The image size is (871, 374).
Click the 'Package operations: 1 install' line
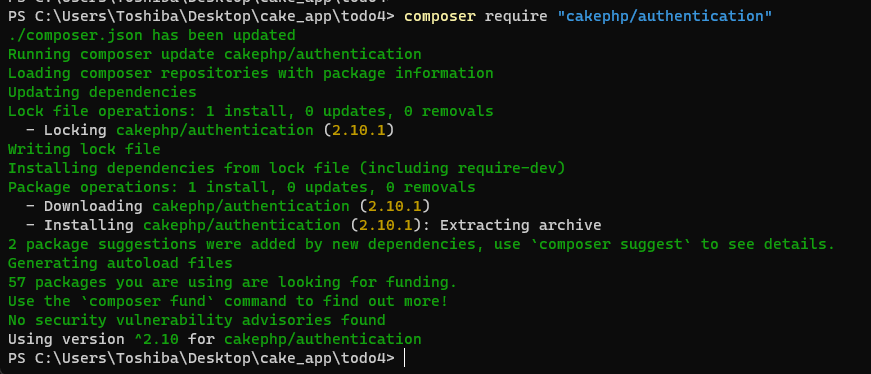point(242,187)
